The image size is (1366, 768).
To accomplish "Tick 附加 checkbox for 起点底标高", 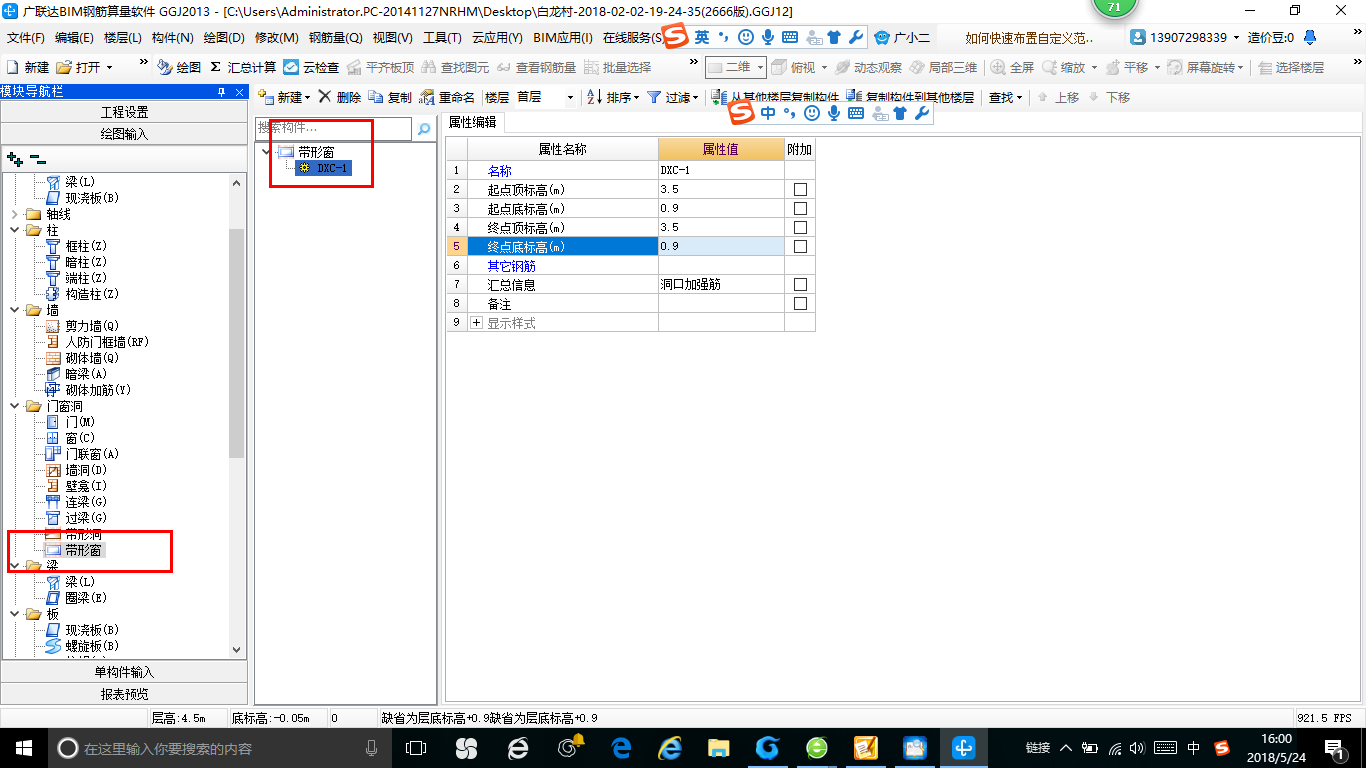I will click(799, 208).
